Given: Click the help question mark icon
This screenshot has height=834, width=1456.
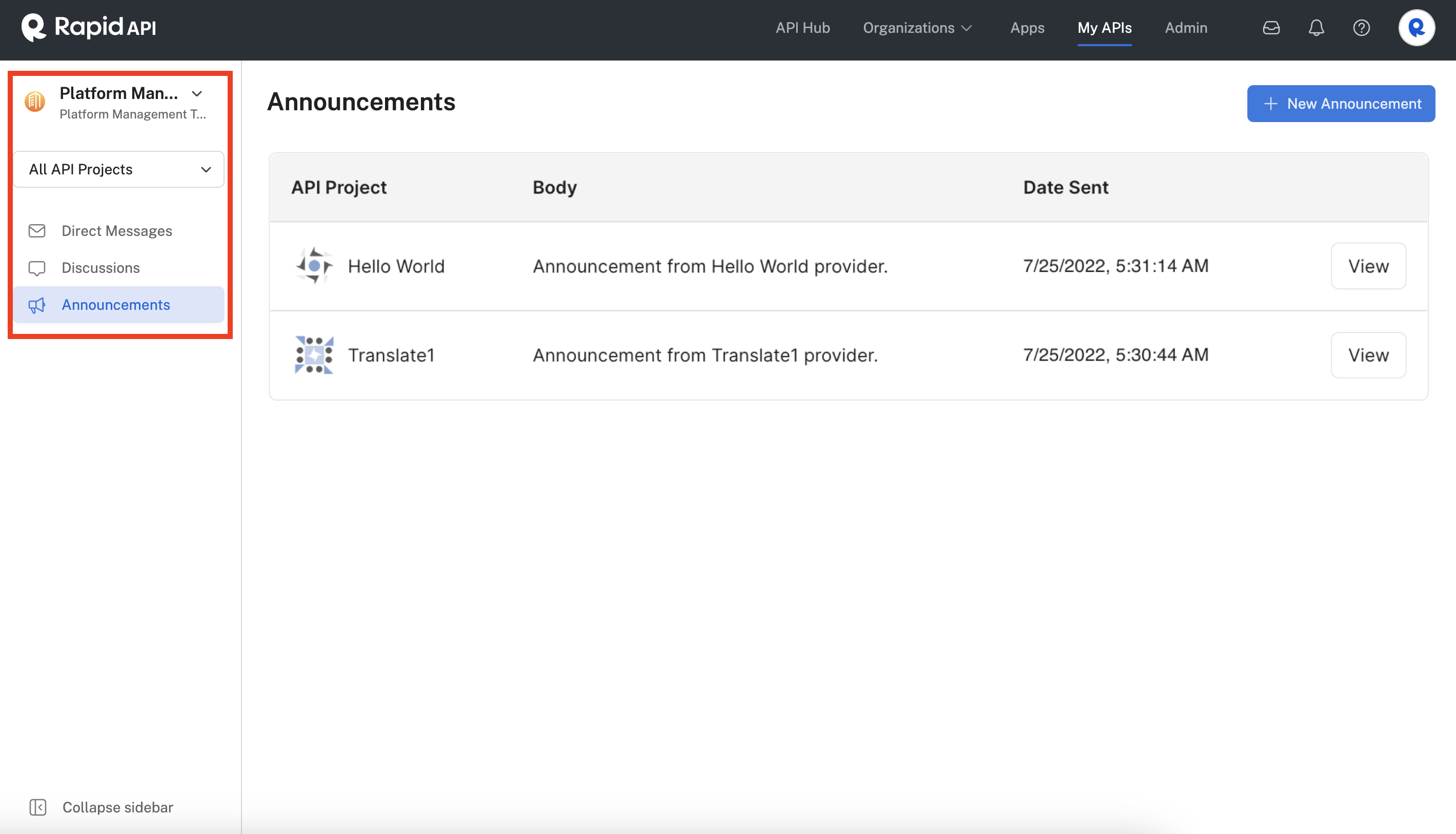Looking at the screenshot, I should point(1361,28).
